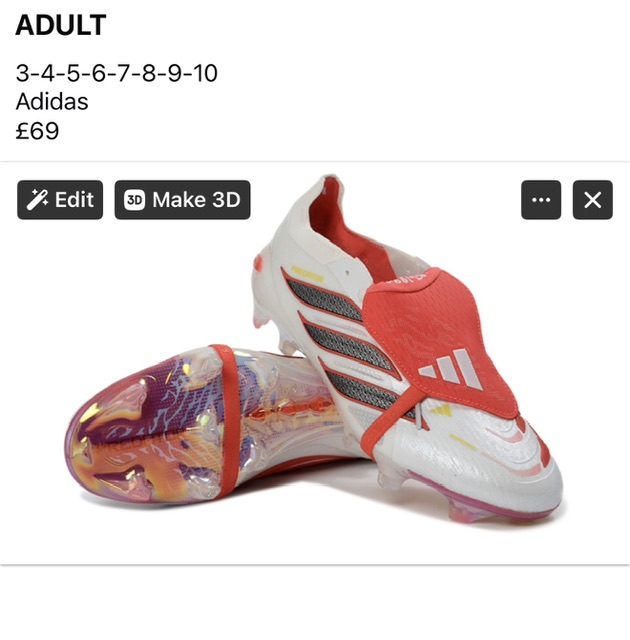Click the magic wand Edit icon
The height and width of the screenshot is (640, 630).
tap(37, 200)
